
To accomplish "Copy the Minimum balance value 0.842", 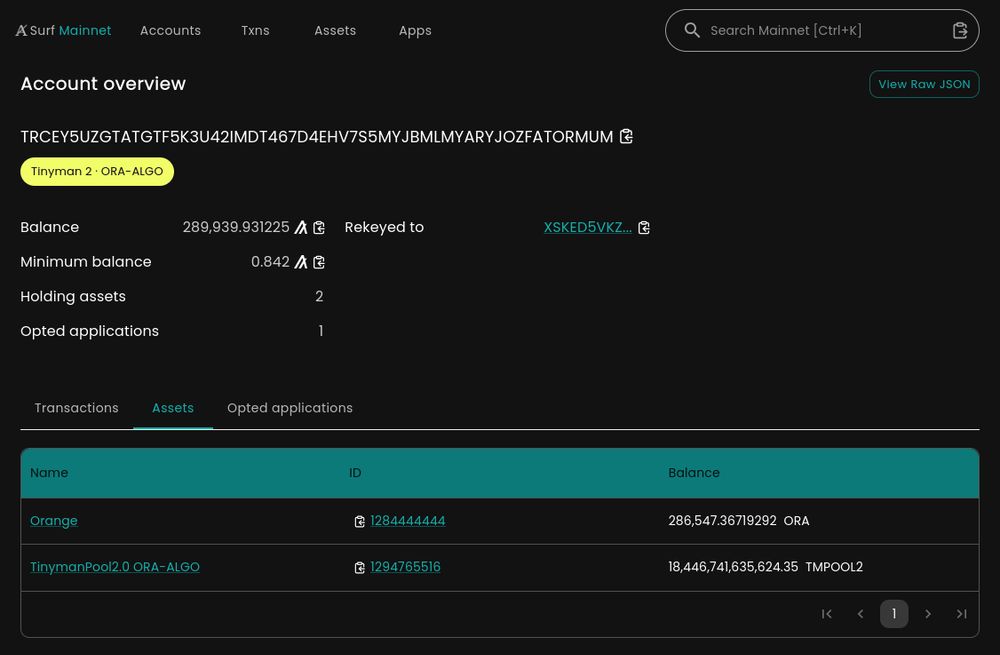I will point(319,261).
